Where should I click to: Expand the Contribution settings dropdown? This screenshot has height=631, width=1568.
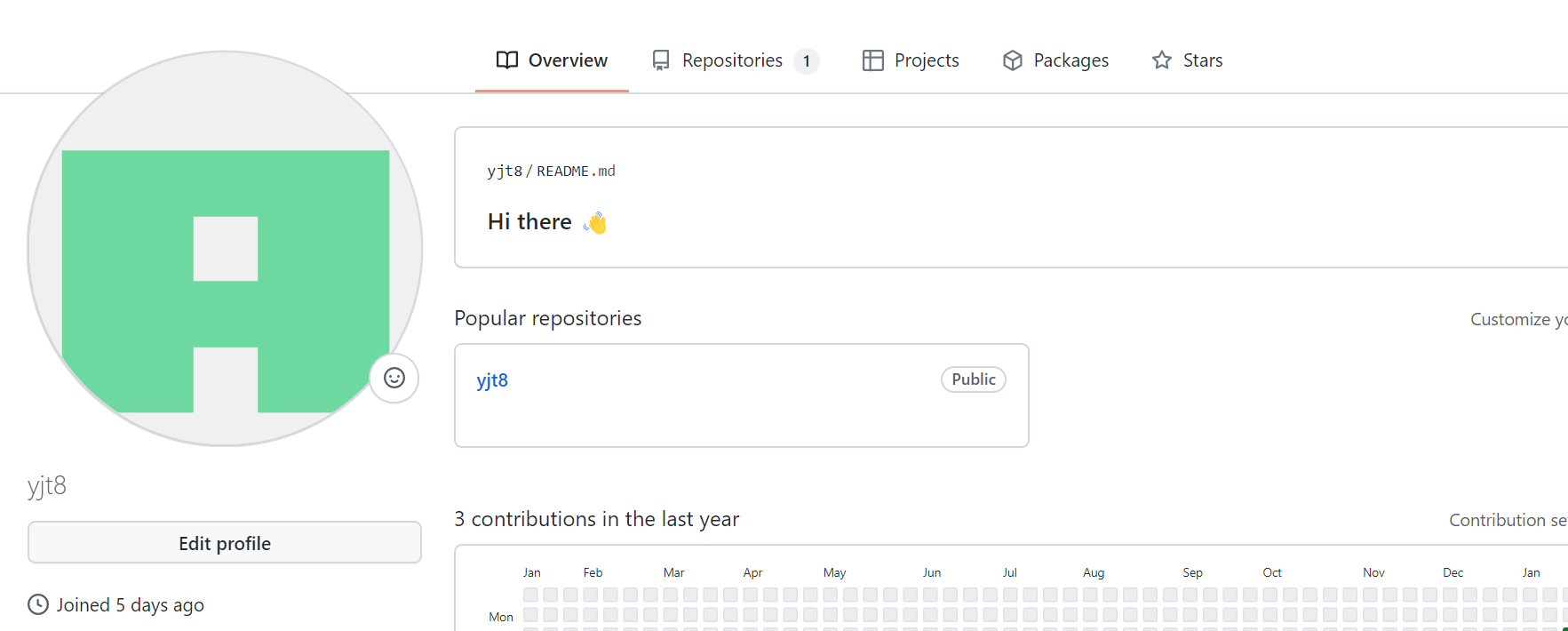coord(1507,520)
